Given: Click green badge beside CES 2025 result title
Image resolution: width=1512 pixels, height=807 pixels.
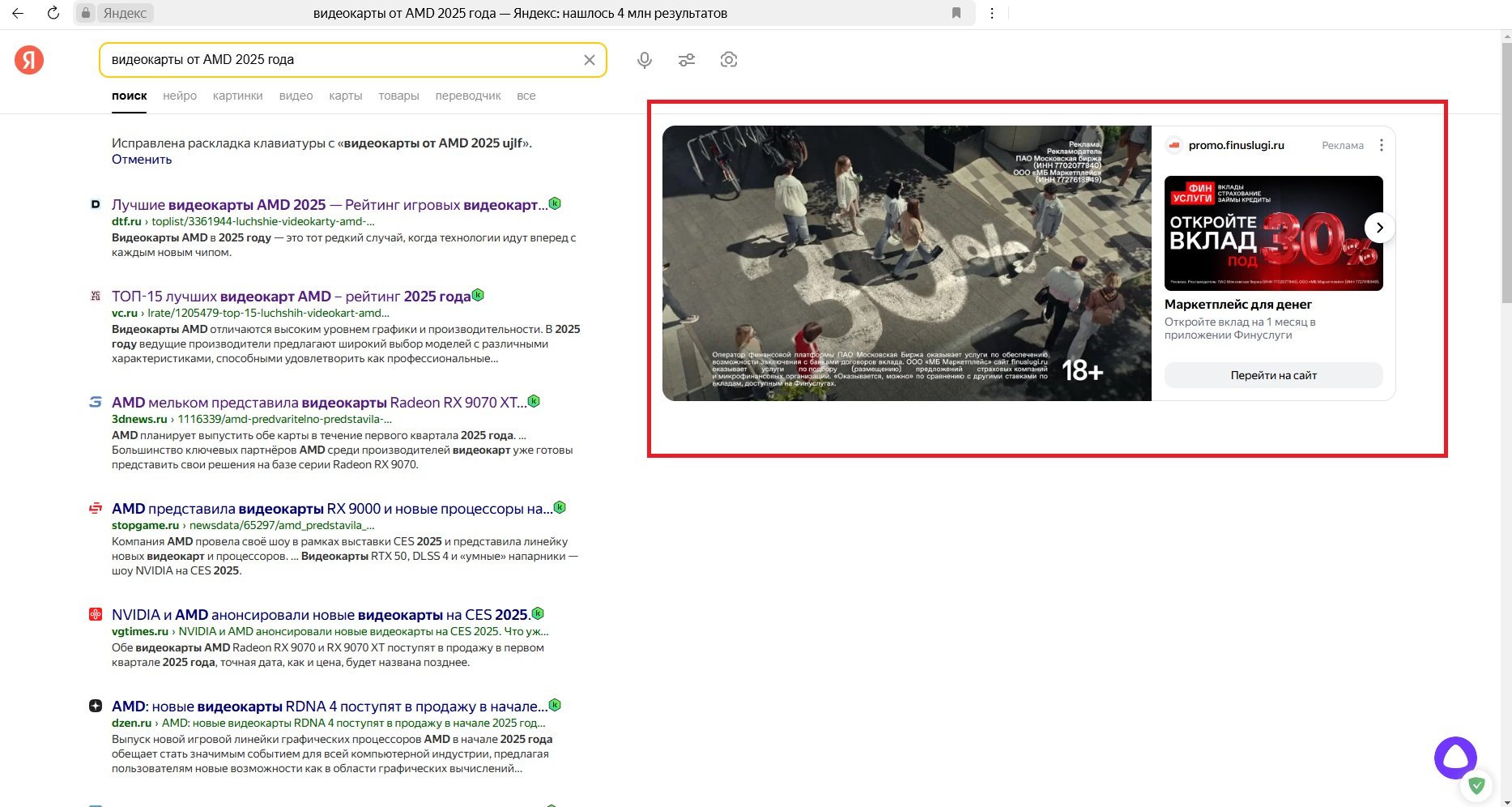Looking at the screenshot, I should (538, 613).
